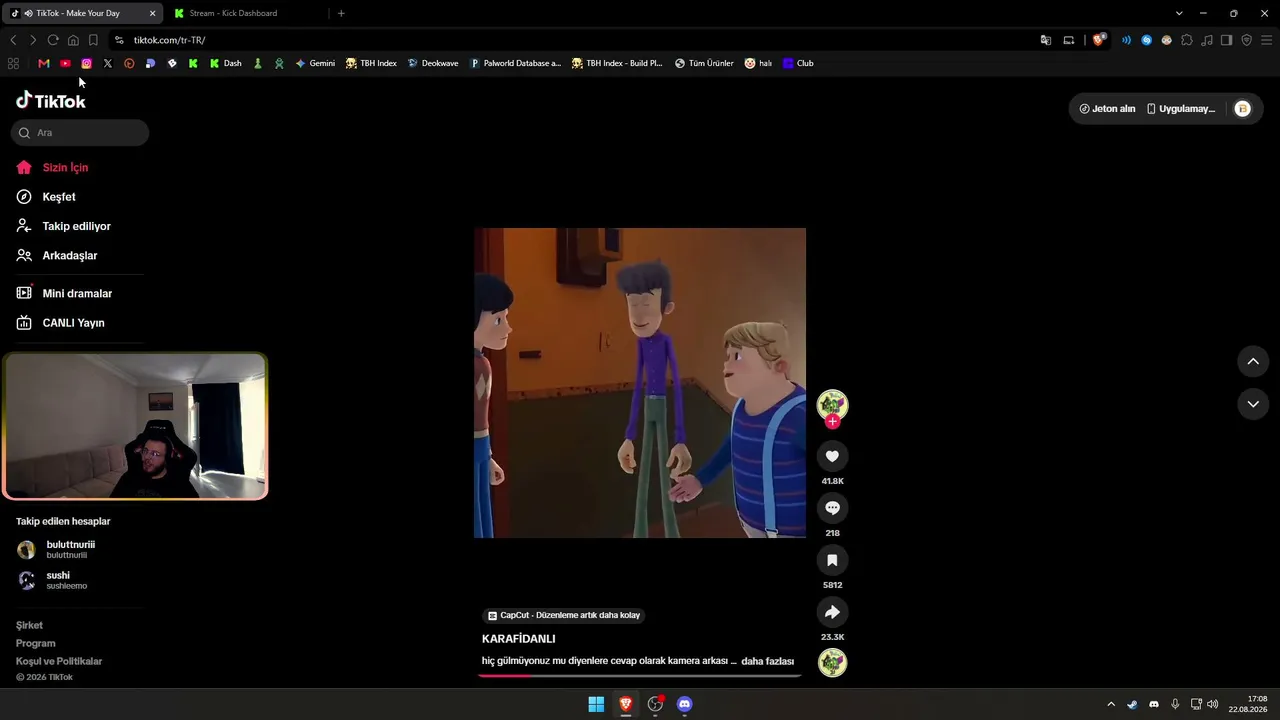
Task: Open the tab search dropdown chevron
Action: [x=1179, y=13]
